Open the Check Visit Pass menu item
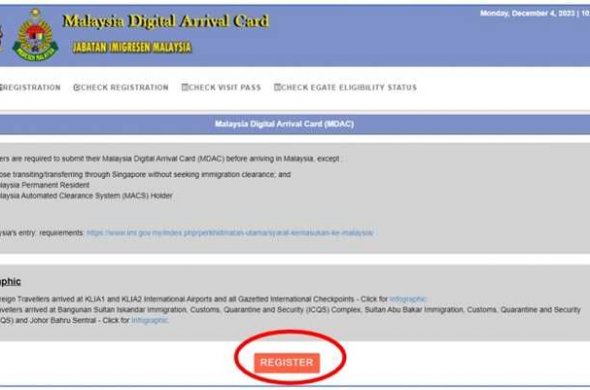This screenshot has width=590, height=390. pos(221,87)
